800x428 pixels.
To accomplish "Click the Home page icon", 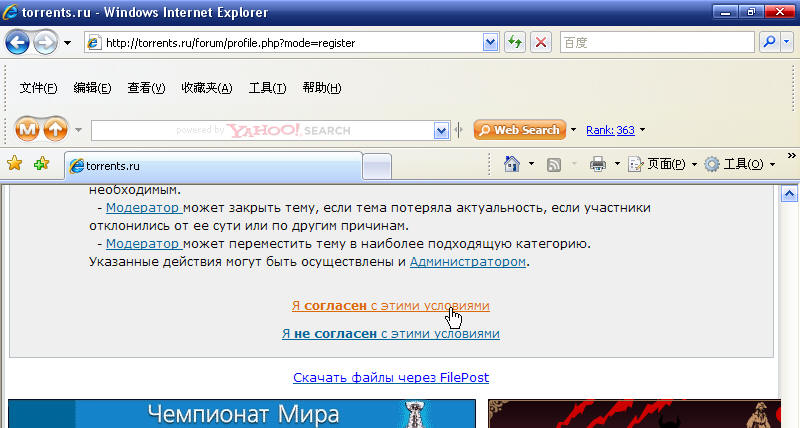I will tap(512, 164).
